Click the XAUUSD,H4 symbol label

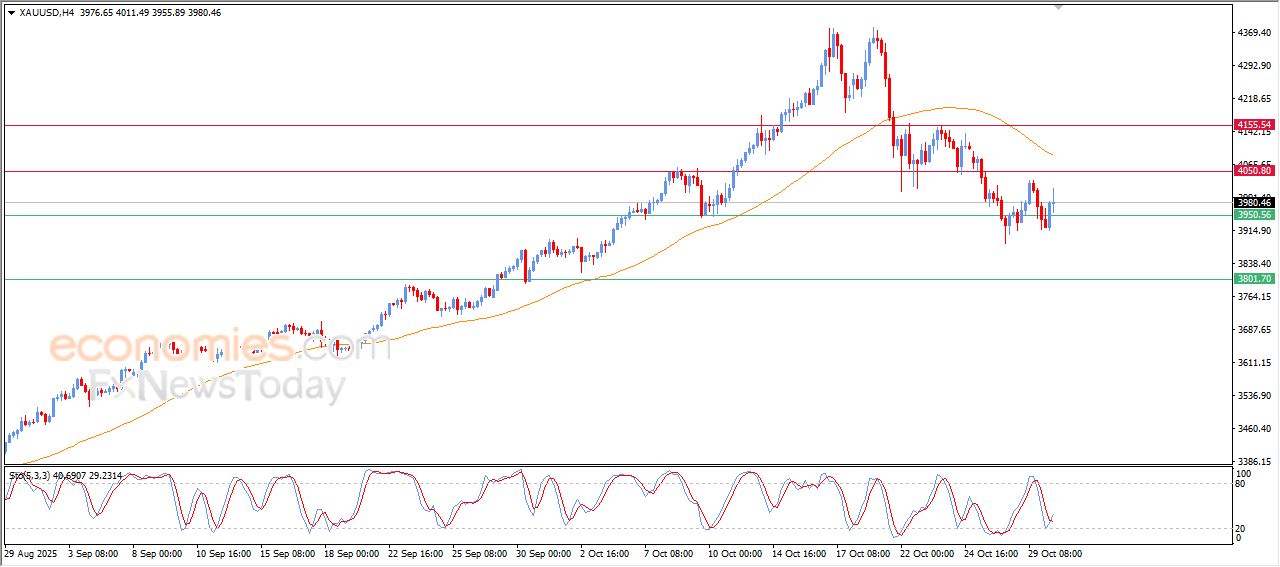pos(46,13)
